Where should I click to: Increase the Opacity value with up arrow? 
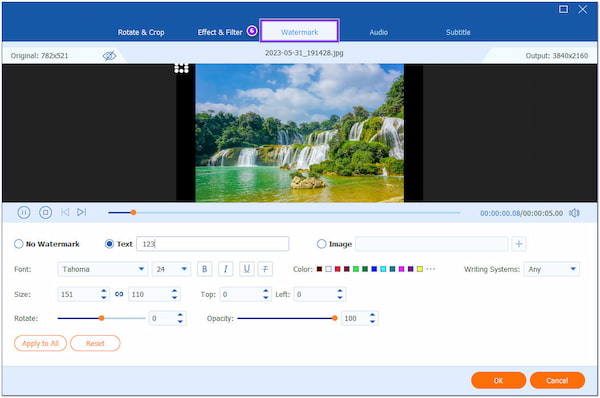click(372, 315)
